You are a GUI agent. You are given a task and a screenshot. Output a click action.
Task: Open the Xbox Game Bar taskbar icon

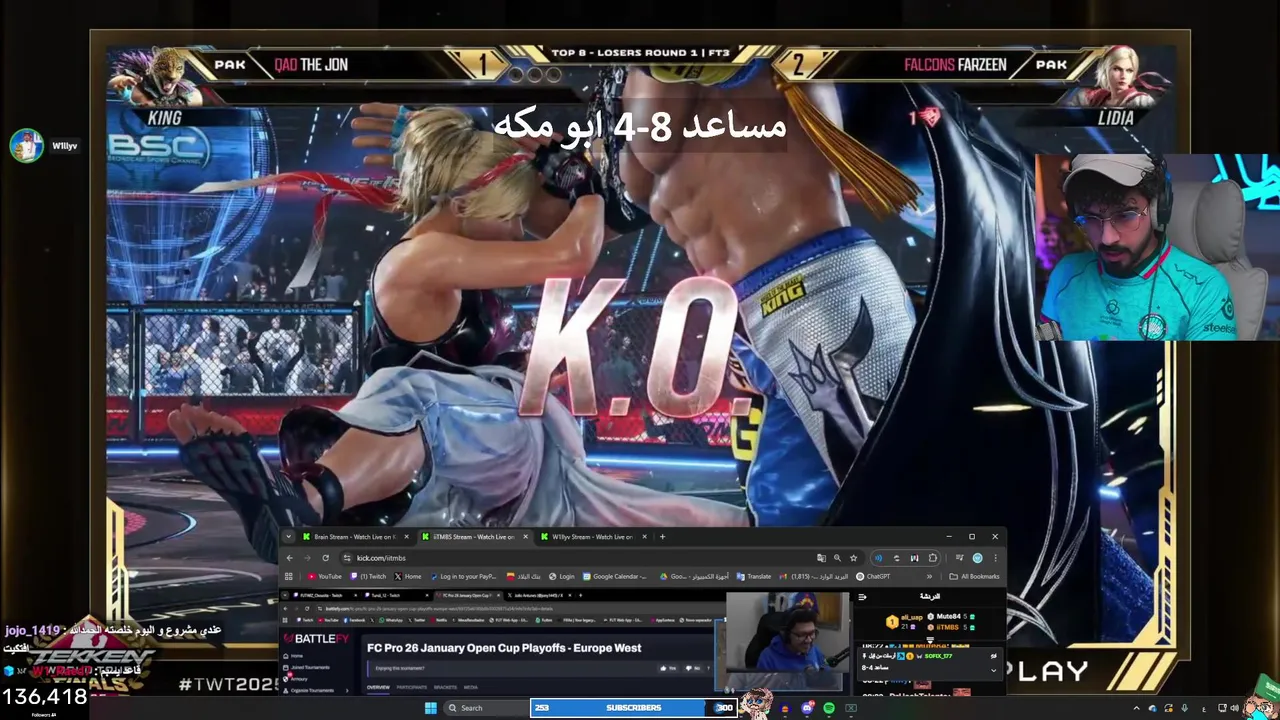pyautogui.click(x=851, y=708)
